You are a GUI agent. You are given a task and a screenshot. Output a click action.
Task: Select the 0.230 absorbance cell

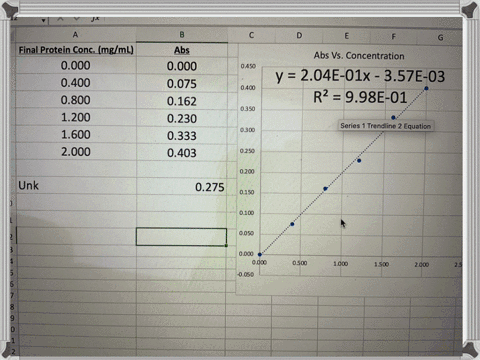click(182, 119)
